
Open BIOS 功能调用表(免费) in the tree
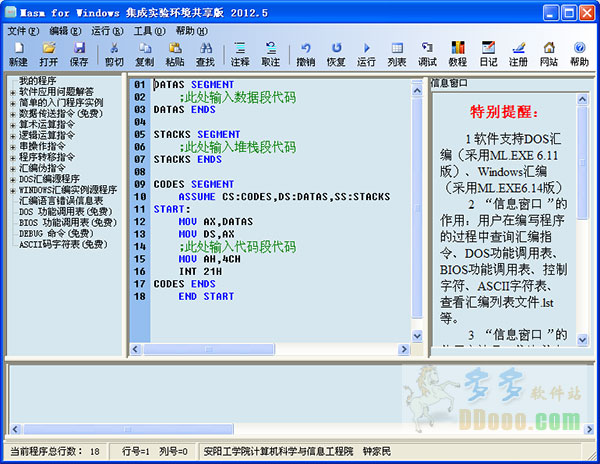coord(68,222)
